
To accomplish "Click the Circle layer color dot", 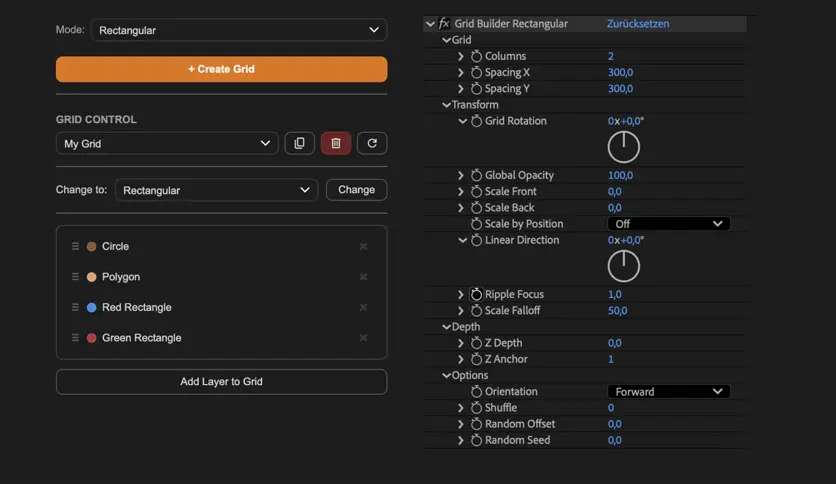I will (92, 246).
